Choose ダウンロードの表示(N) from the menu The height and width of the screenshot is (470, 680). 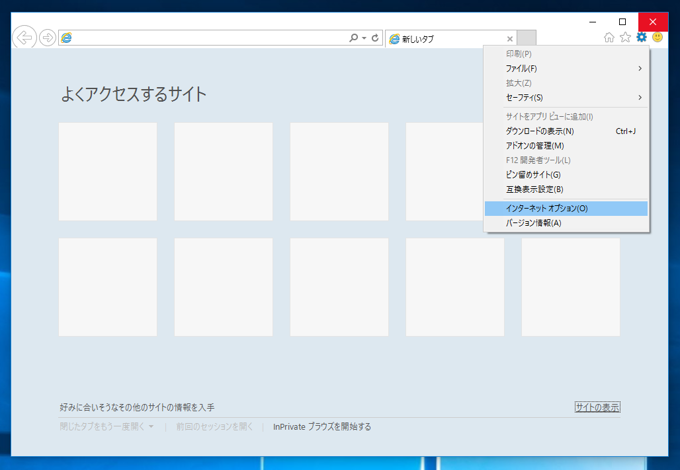pyautogui.click(x=566, y=131)
